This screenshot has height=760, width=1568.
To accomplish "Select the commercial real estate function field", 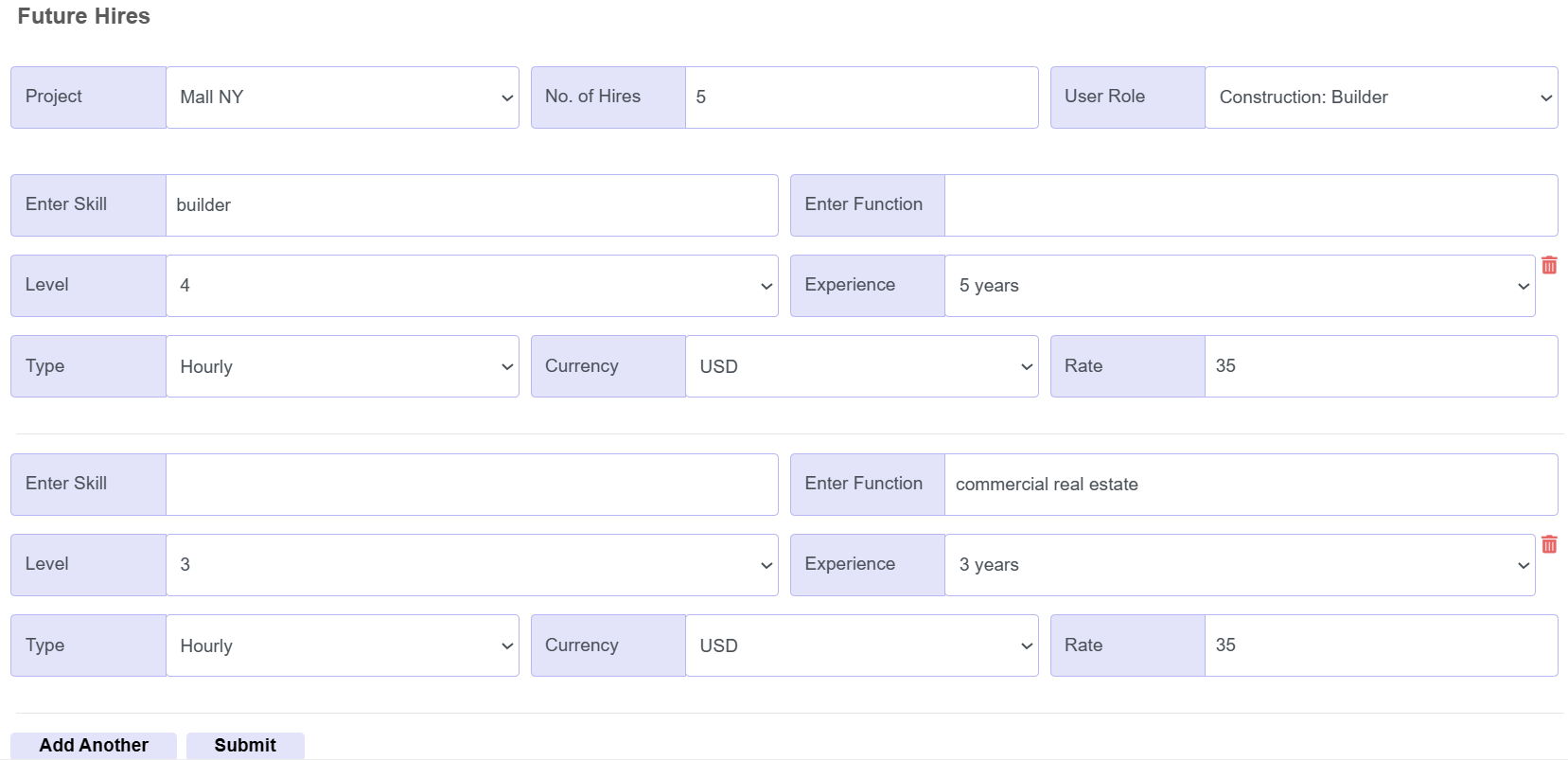I will point(1251,484).
